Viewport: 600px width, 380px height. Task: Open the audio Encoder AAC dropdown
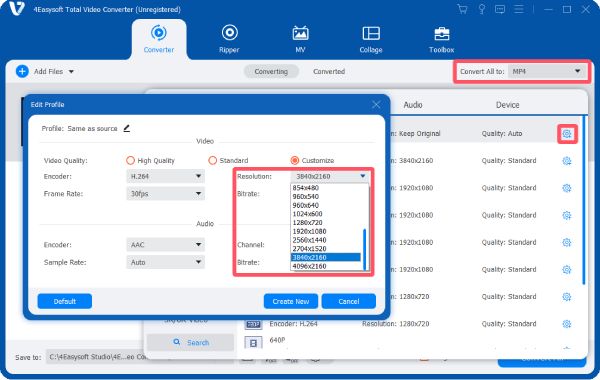pyautogui.click(x=165, y=245)
